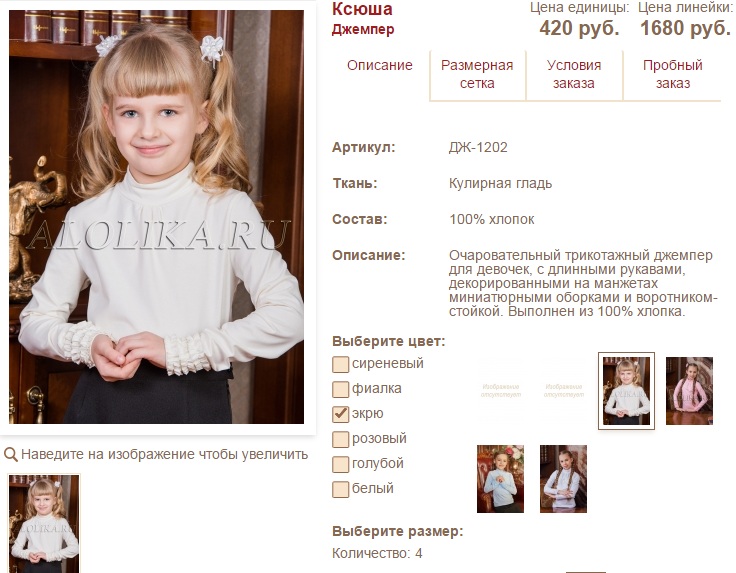
Task: Tick the фиалка color checkbox
Action: tap(340, 389)
